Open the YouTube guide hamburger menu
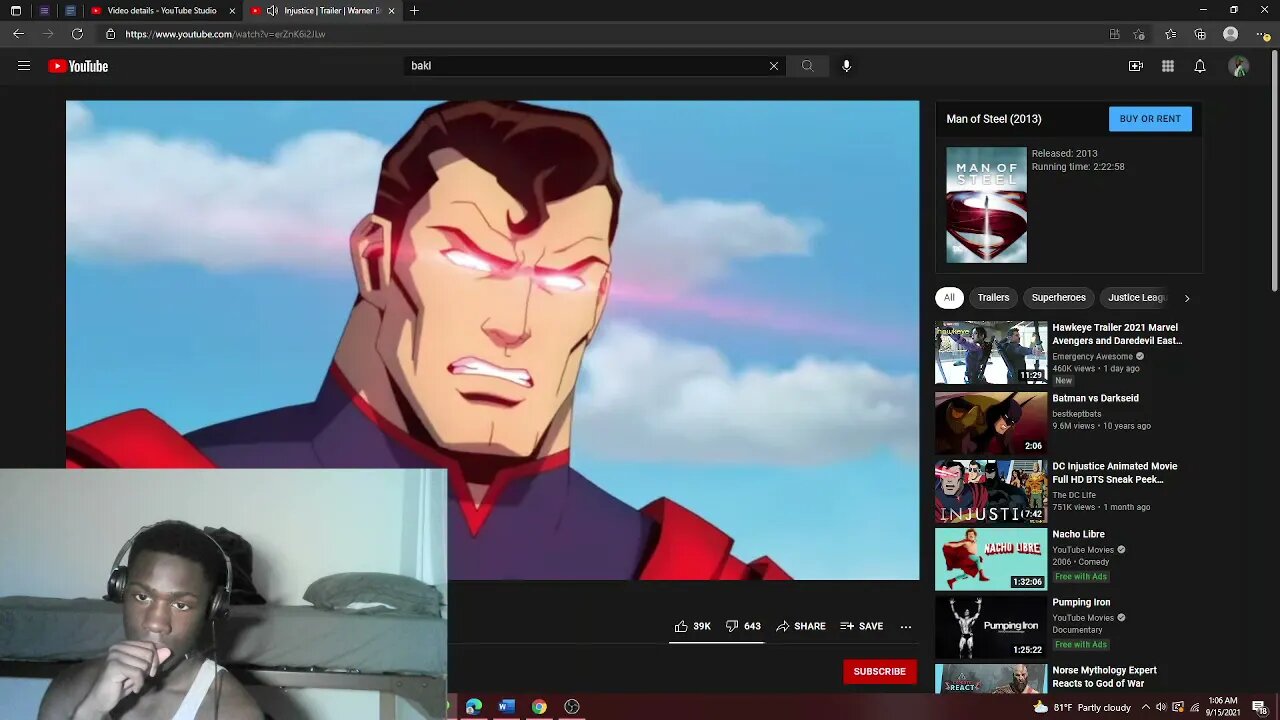 24,66
